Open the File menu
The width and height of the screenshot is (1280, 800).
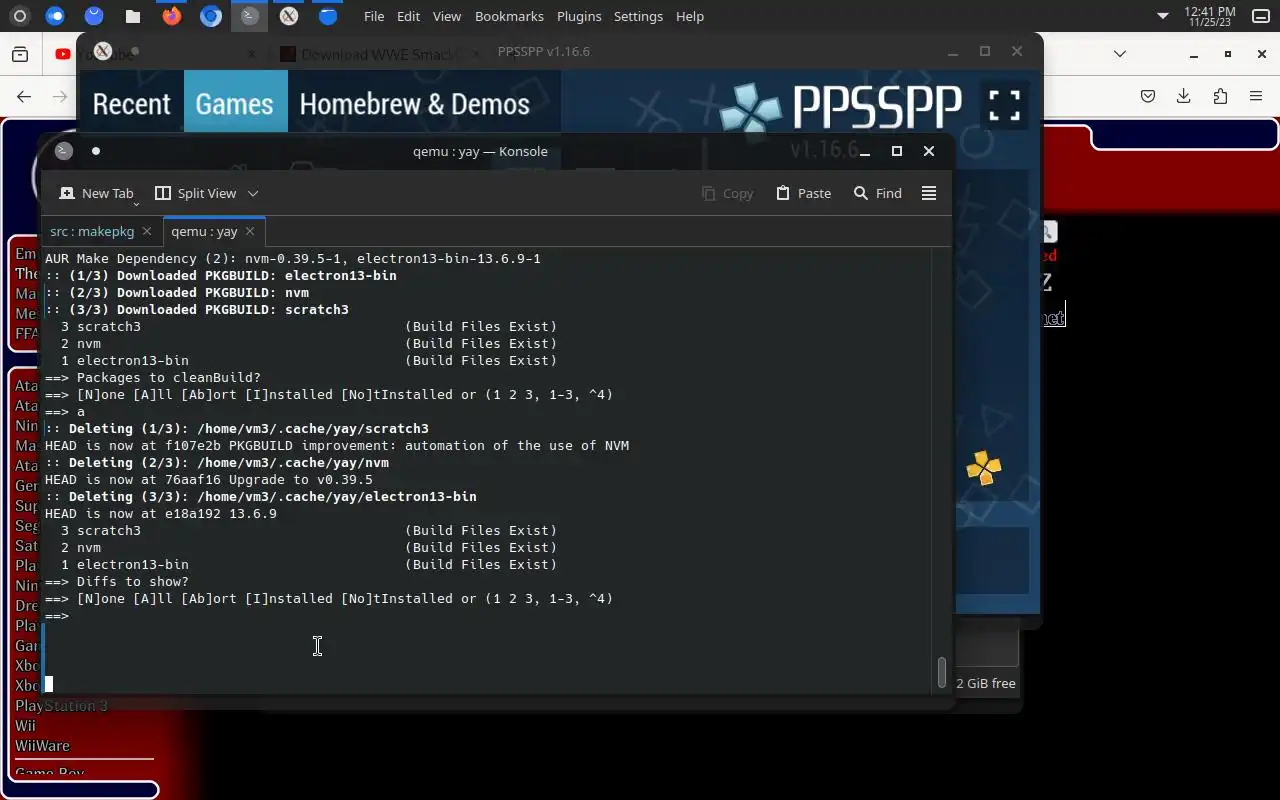pyautogui.click(x=374, y=16)
